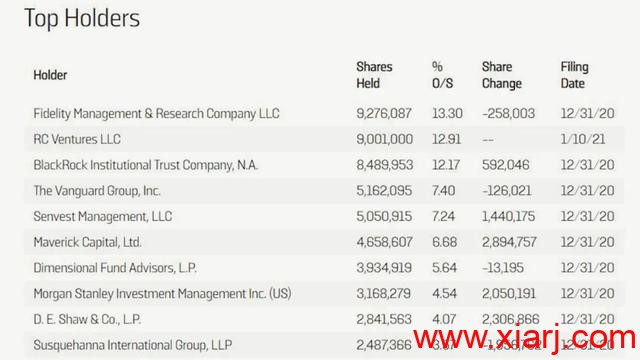The image size is (640, 360).
Task: Select the RC Ventures LLC holder
Action: [77, 139]
